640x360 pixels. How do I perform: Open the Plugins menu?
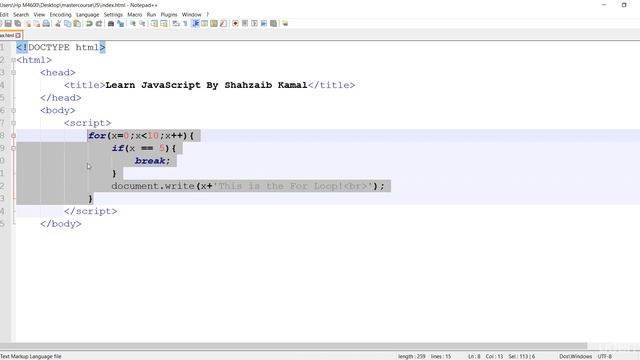[169, 14]
